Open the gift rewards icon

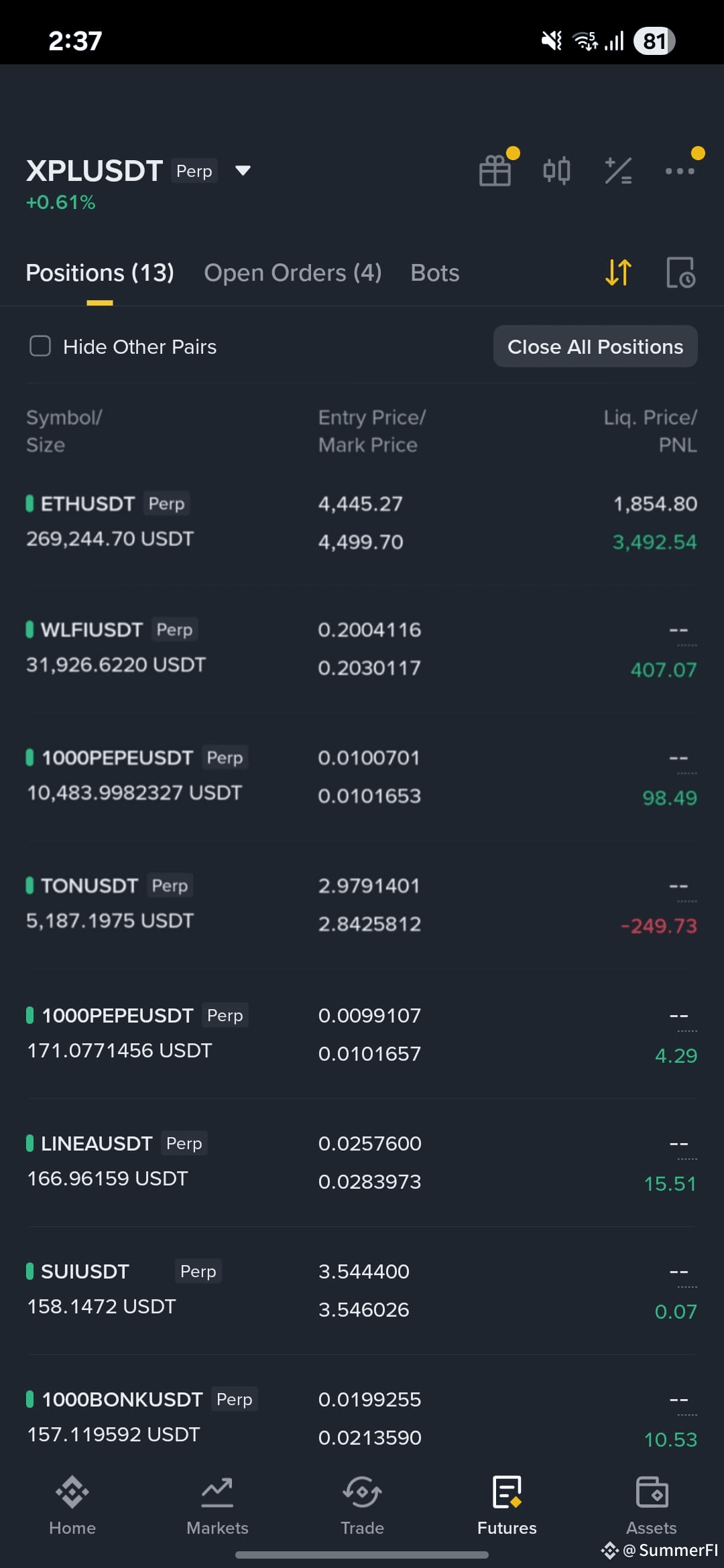(x=495, y=170)
